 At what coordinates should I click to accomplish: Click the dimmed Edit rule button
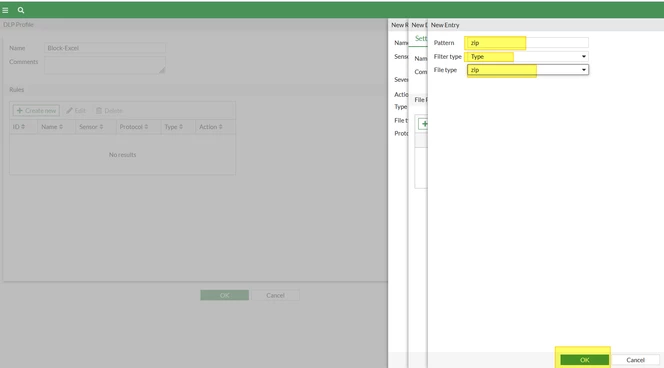click(x=76, y=111)
